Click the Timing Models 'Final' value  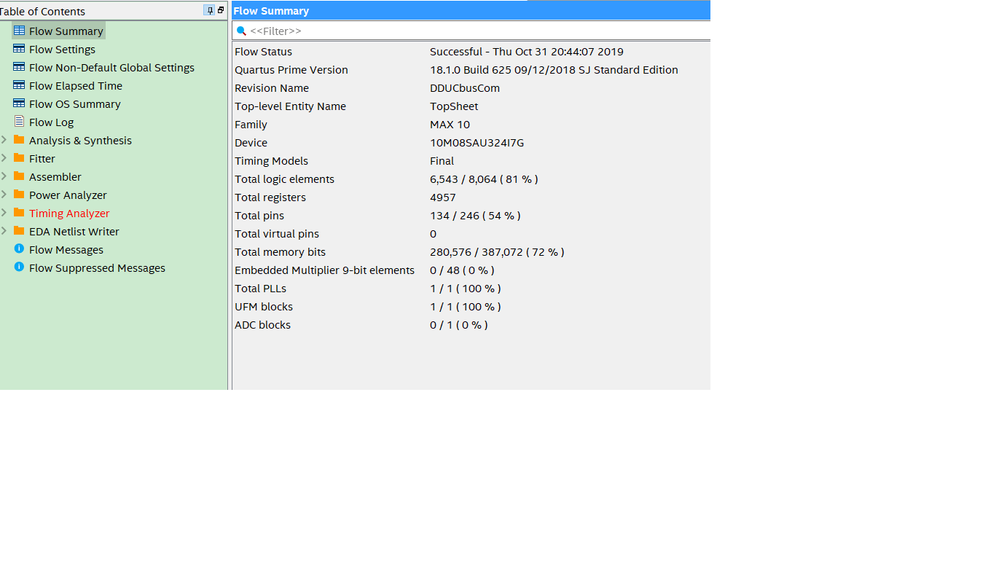click(442, 161)
